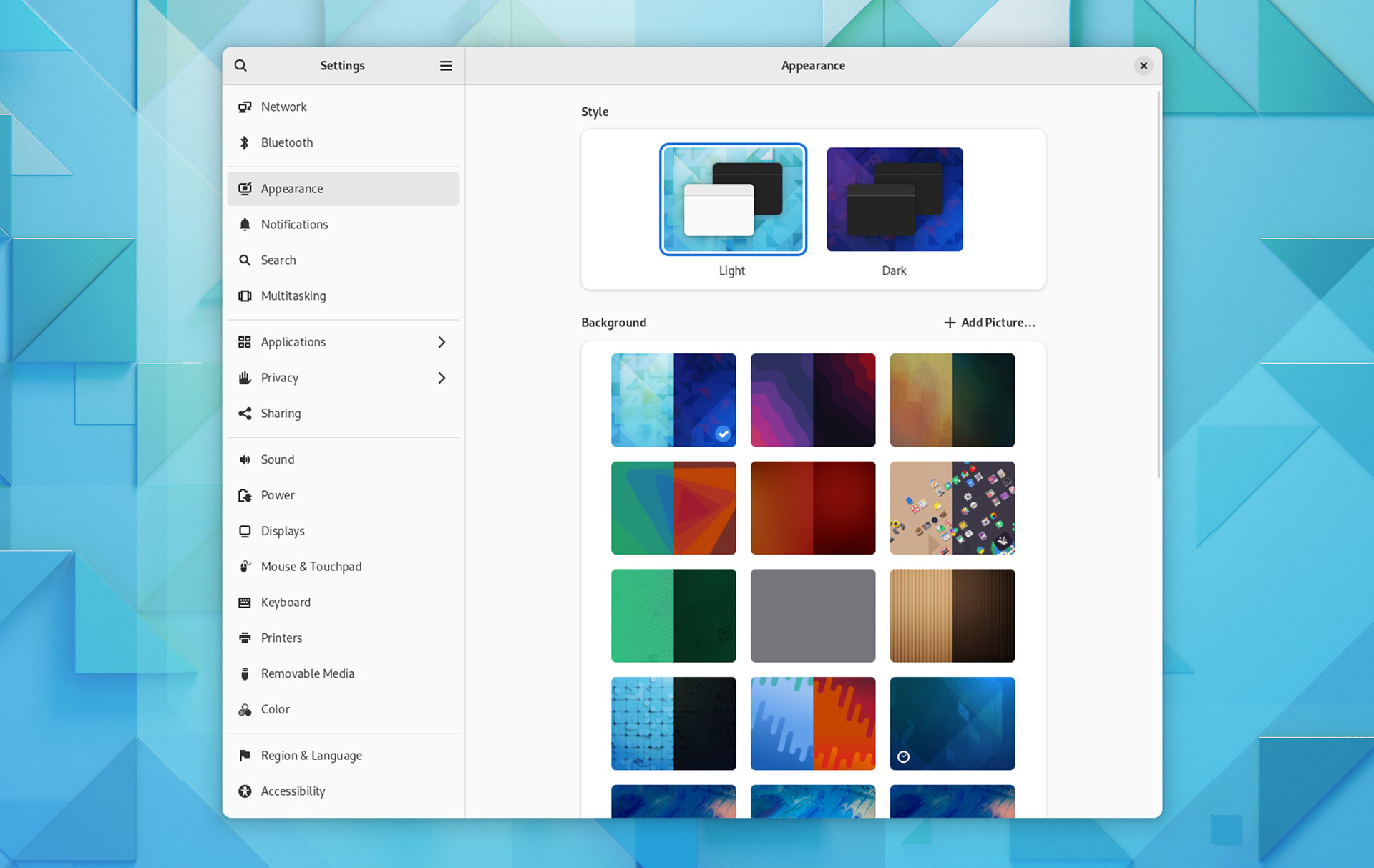Click the Bluetooth sidebar icon

245,142
